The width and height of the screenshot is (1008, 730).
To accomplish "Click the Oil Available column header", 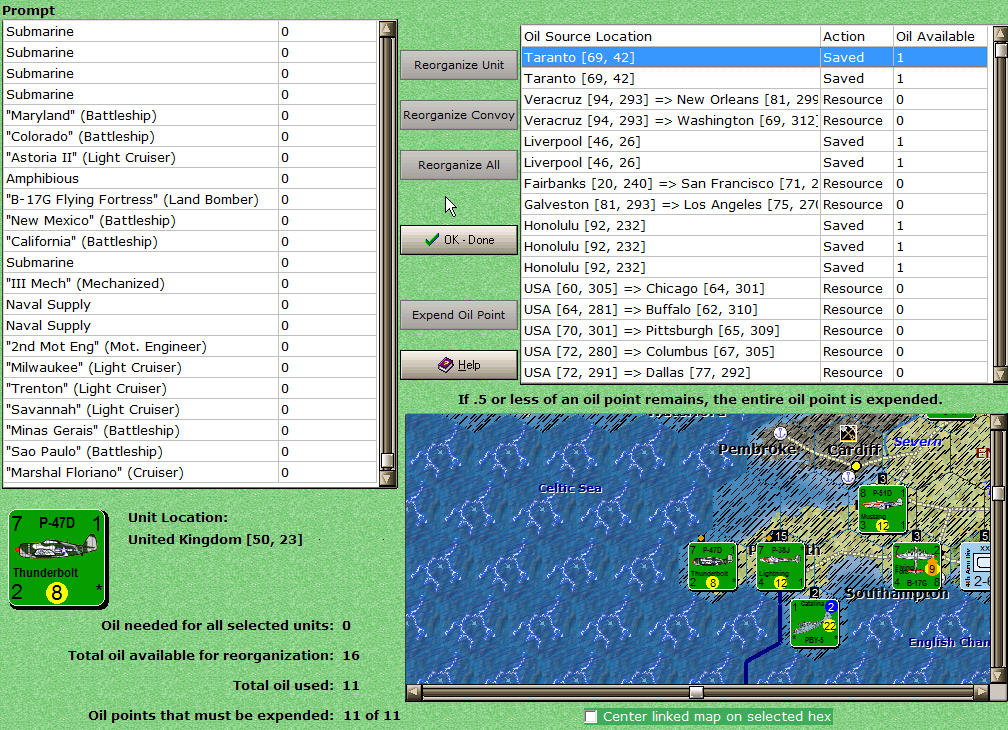I will 935,36.
